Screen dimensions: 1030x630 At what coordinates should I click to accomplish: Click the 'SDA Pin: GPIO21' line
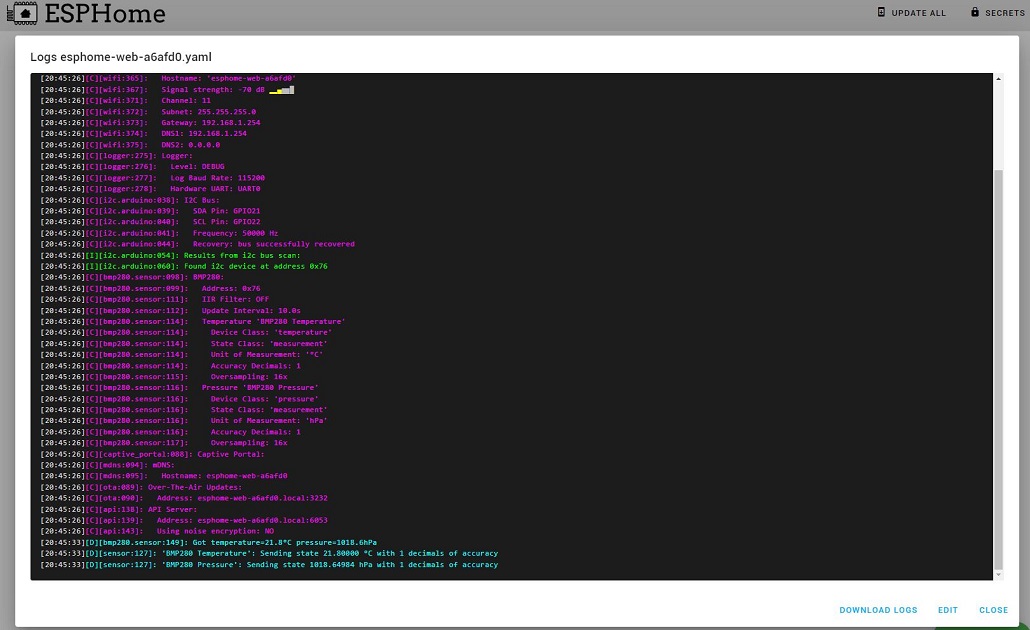pyautogui.click(x=150, y=212)
